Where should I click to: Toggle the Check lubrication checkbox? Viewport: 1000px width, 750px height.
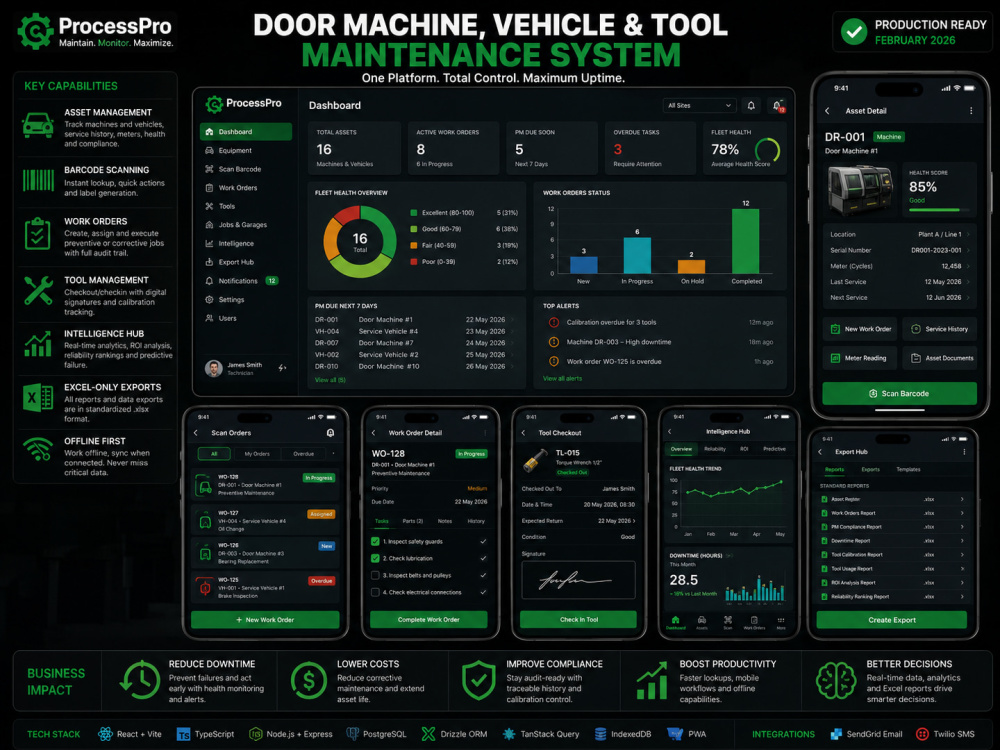pos(375,558)
